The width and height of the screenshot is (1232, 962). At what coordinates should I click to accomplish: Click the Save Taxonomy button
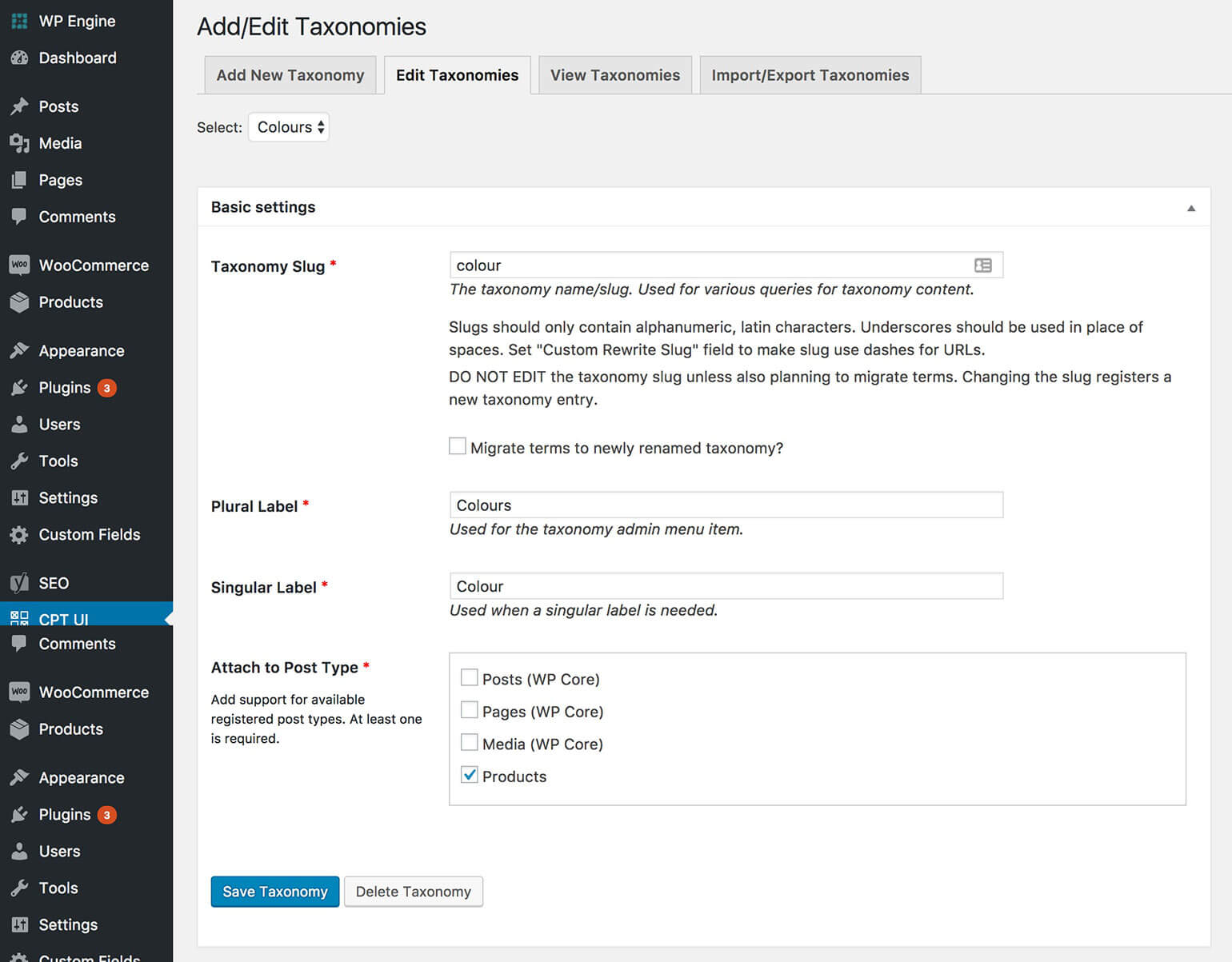tap(274, 891)
